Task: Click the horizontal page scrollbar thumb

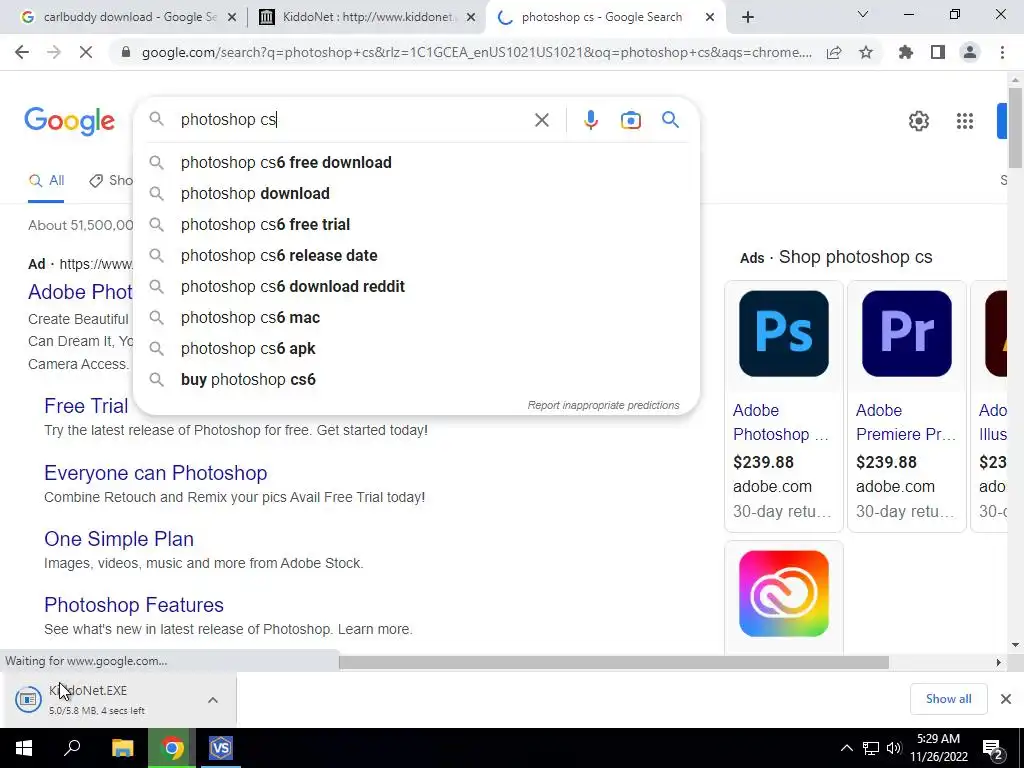Action: click(614, 662)
